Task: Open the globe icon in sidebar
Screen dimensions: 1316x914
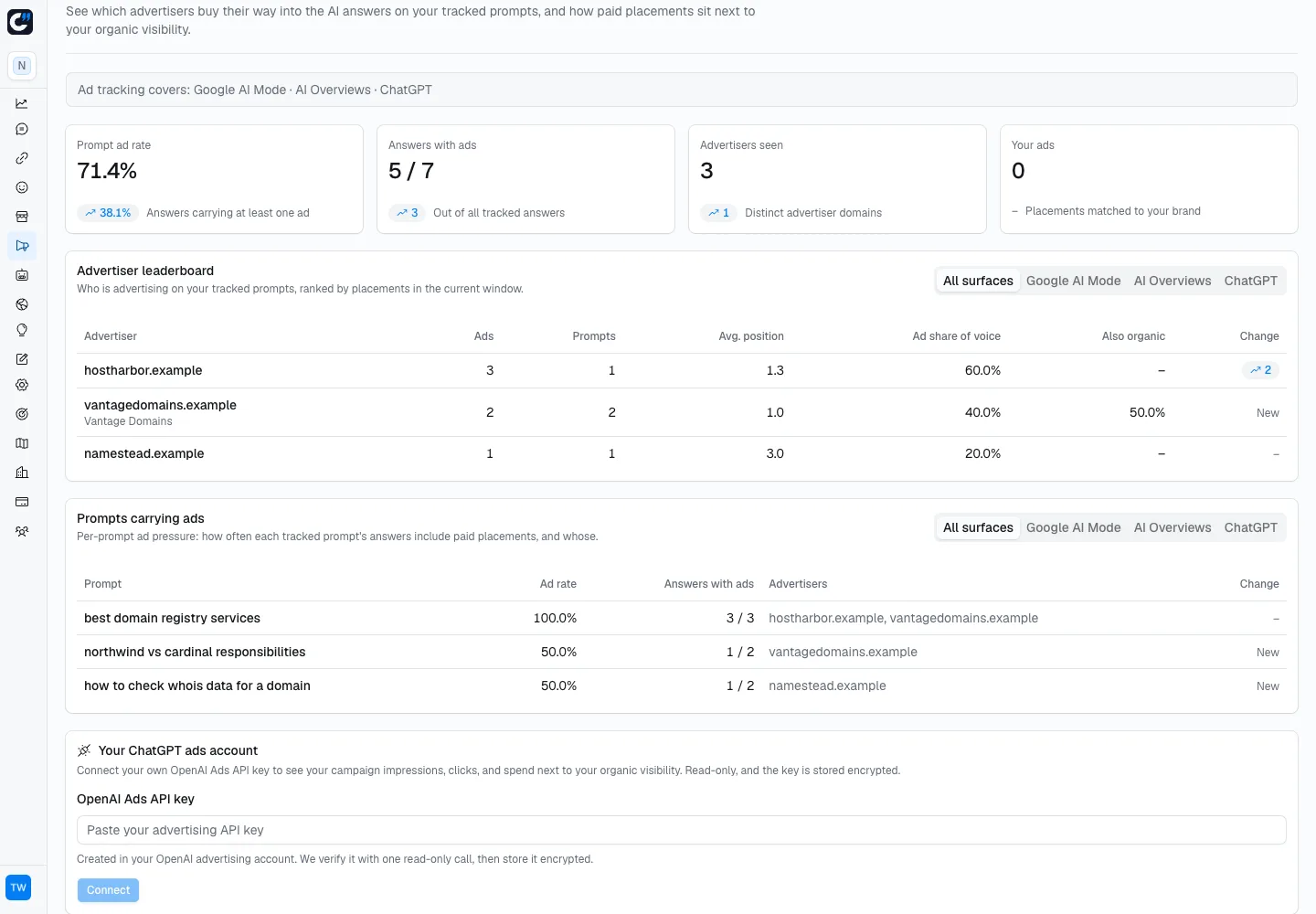Action: click(22, 304)
